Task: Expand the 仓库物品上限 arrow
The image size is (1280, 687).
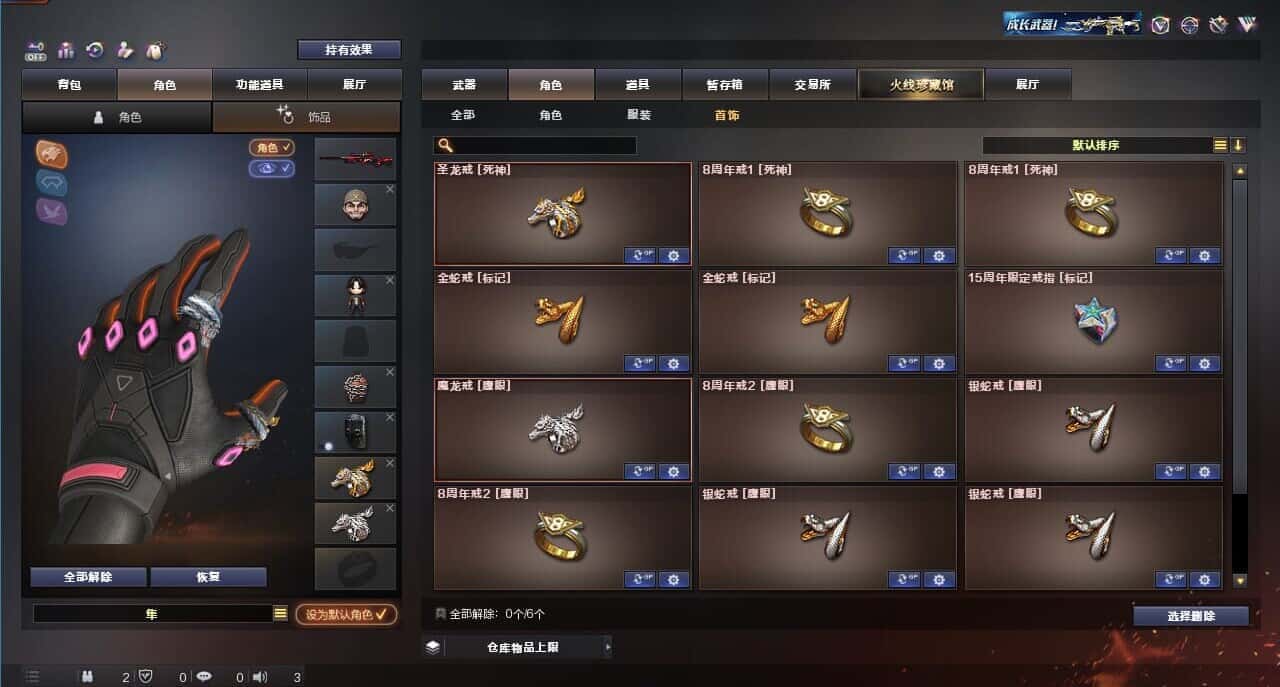Action: 607,647
